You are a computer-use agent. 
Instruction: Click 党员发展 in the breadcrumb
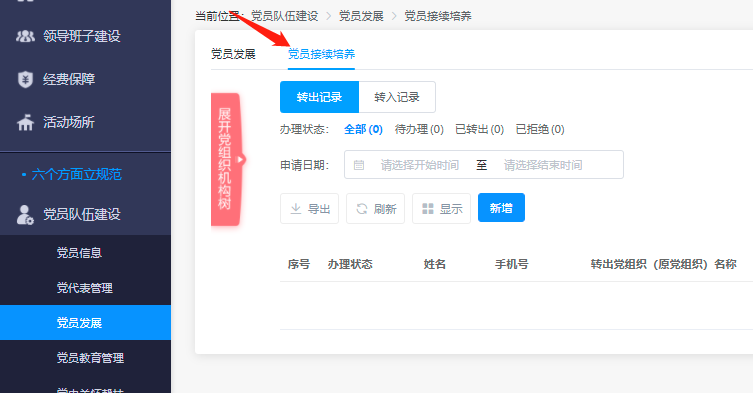[x=361, y=16]
